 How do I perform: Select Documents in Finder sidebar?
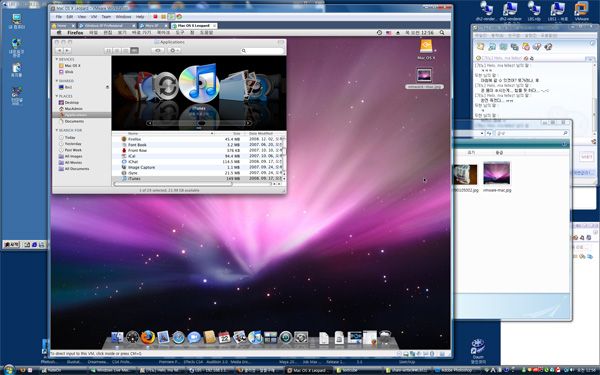click(x=74, y=121)
